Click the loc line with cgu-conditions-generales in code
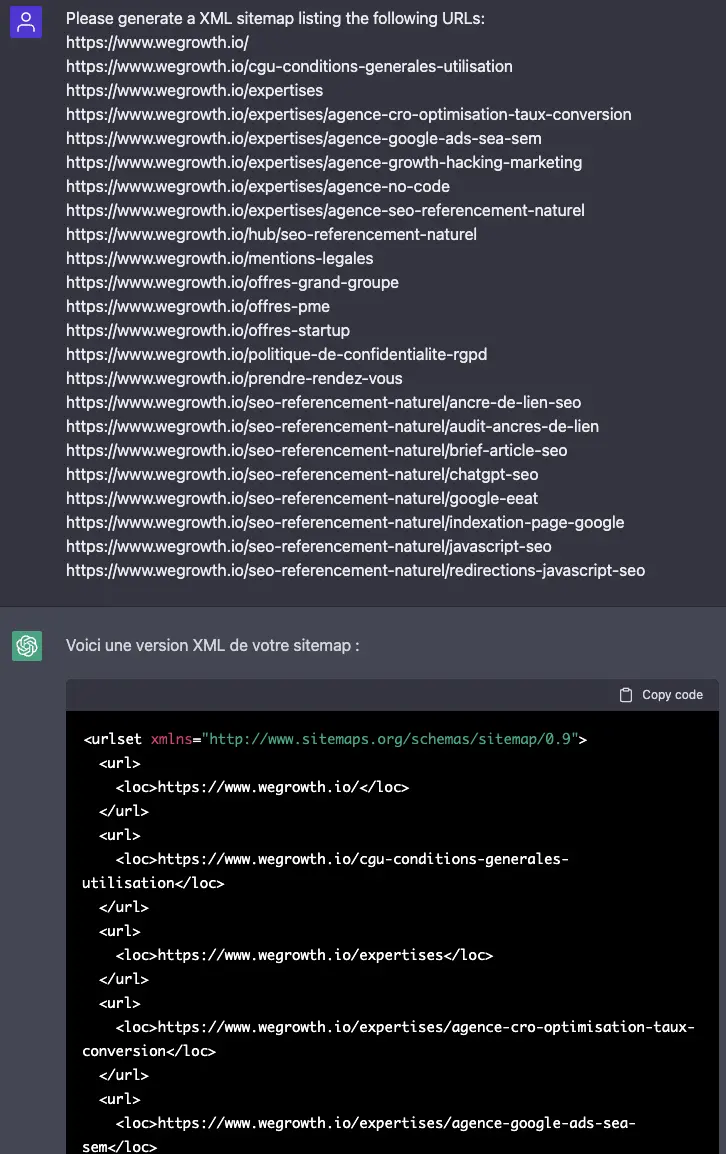 325,871
